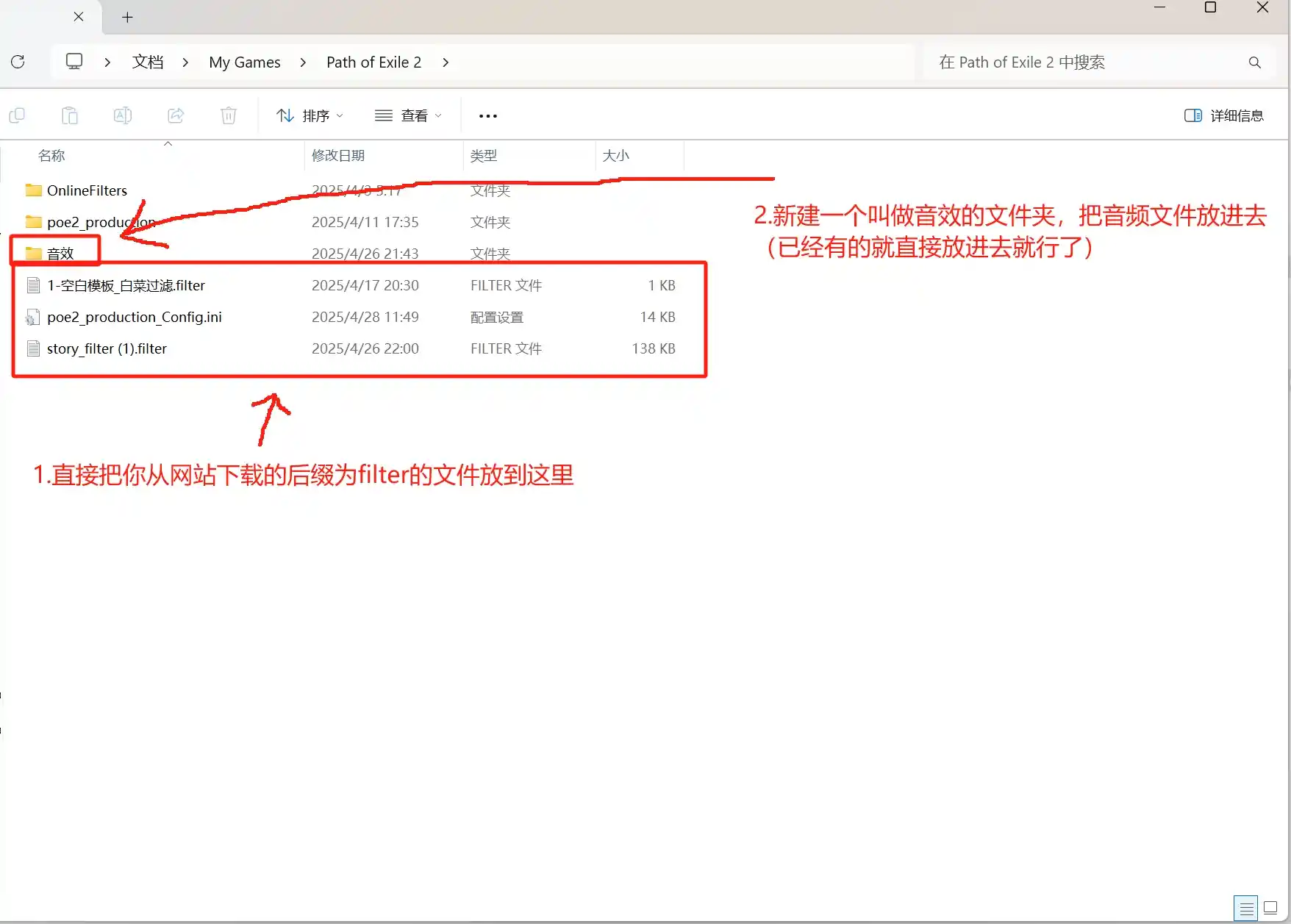1291x924 pixels.
Task: Click the refresh icon beside address bar
Action: point(18,62)
